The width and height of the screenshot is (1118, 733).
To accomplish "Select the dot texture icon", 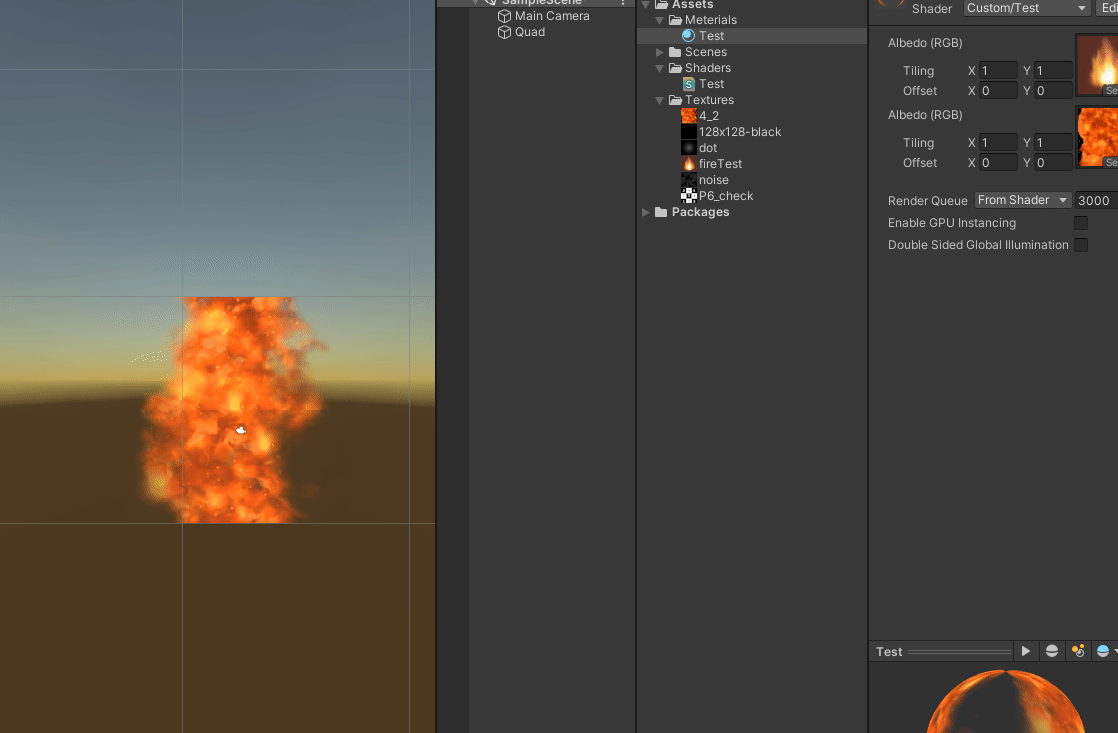I will pos(688,148).
